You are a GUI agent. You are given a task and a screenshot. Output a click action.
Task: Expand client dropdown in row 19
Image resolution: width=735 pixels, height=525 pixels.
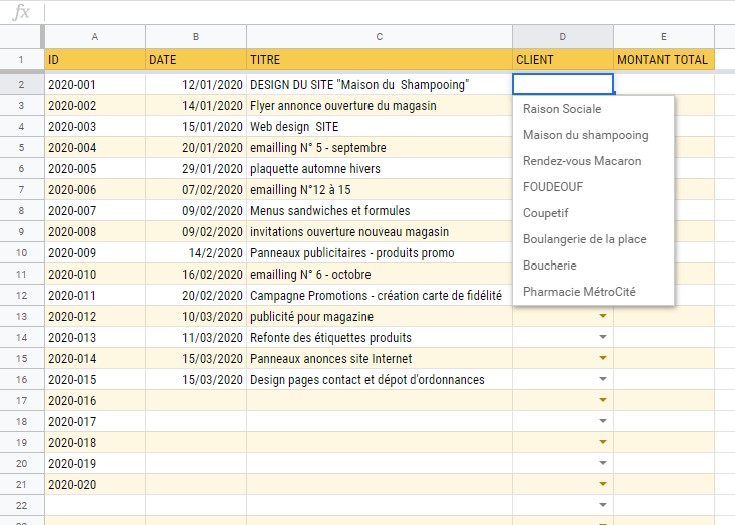[x=603, y=442]
